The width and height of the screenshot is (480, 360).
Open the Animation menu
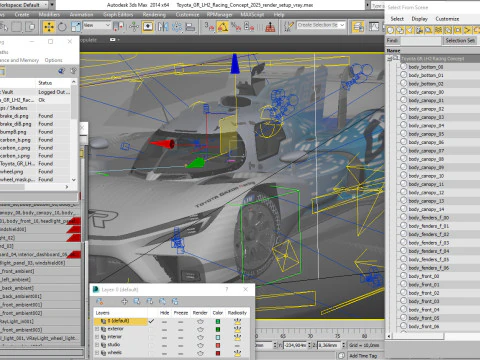pyautogui.click(x=81, y=15)
